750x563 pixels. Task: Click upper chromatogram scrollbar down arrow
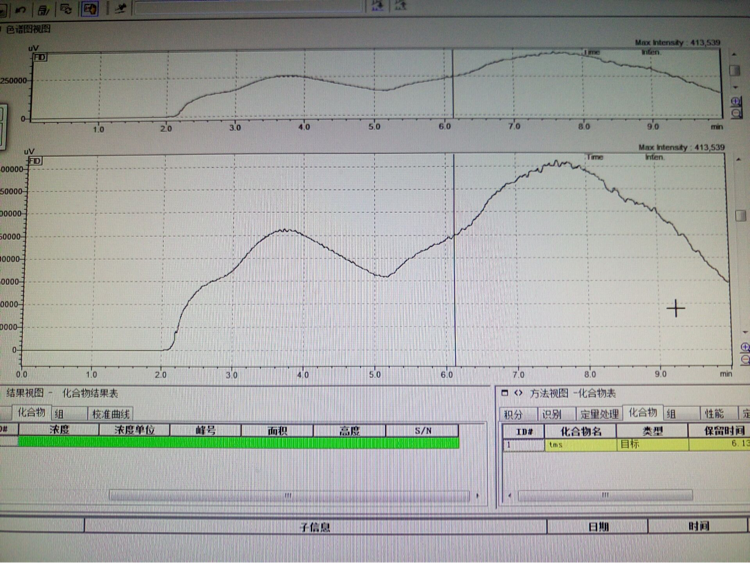point(735,88)
